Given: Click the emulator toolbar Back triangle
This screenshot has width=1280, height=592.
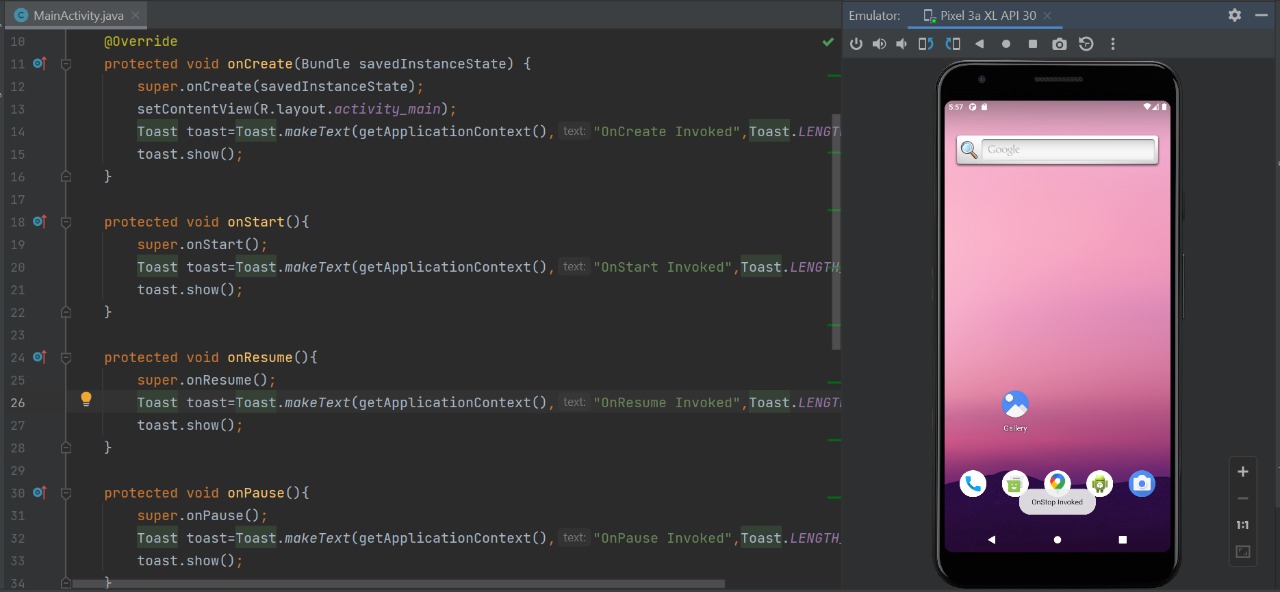Looking at the screenshot, I should 979,44.
